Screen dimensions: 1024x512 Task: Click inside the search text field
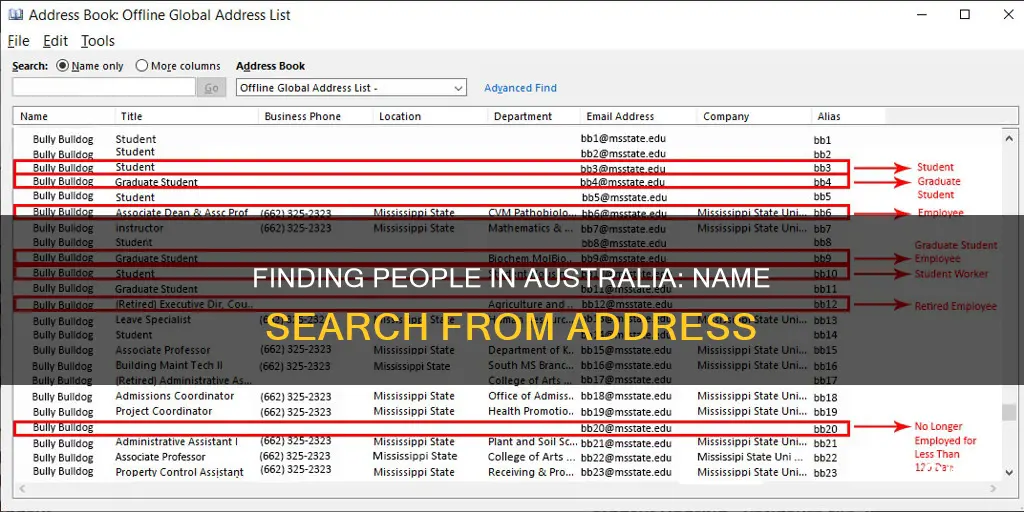104,88
